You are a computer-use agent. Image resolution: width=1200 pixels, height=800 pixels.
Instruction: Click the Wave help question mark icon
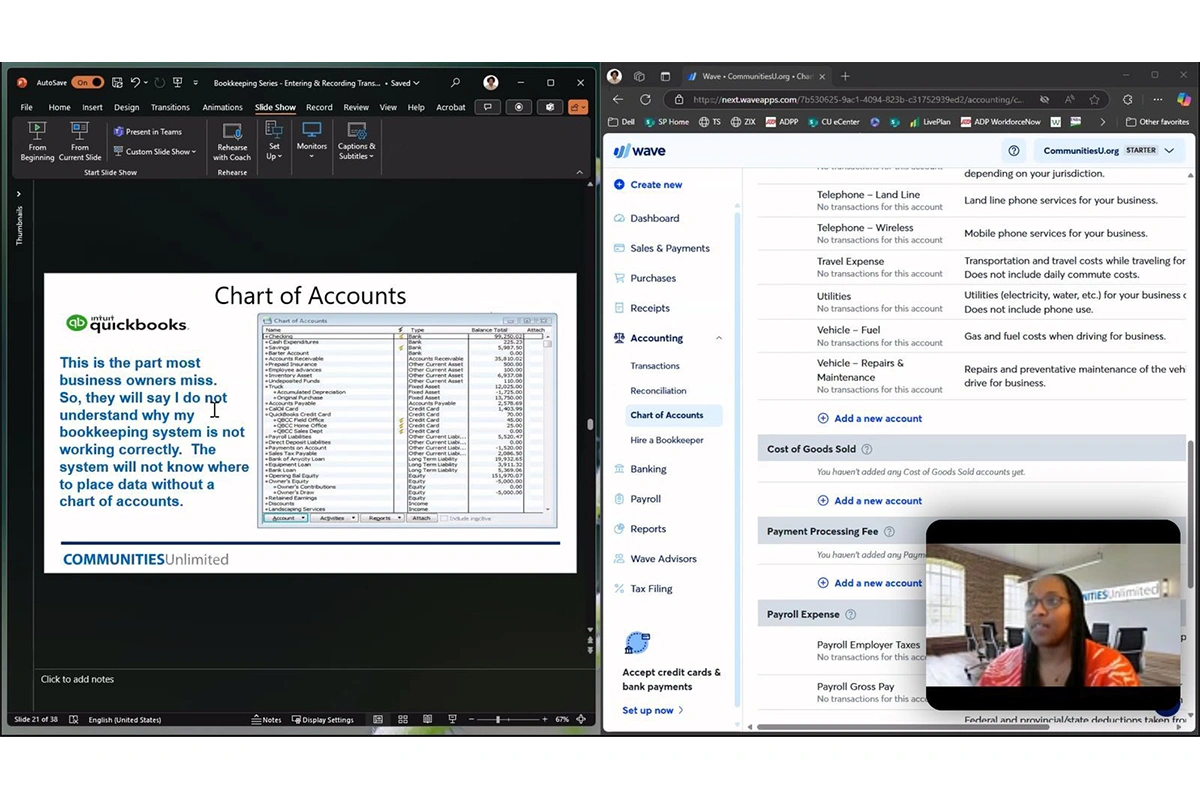pos(1014,151)
